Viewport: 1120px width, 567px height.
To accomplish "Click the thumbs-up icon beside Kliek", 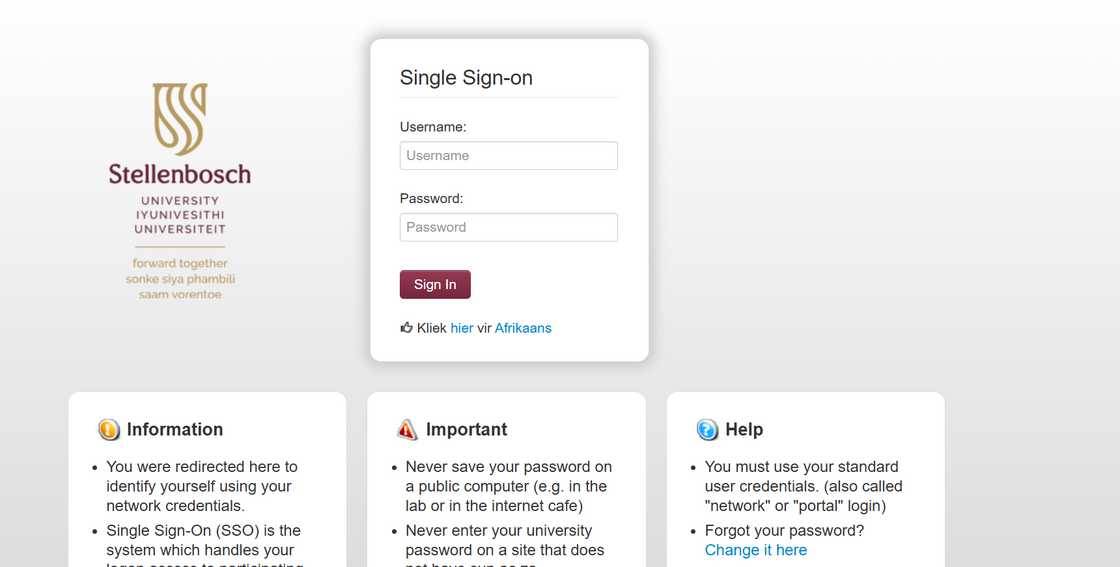I will [x=406, y=327].
